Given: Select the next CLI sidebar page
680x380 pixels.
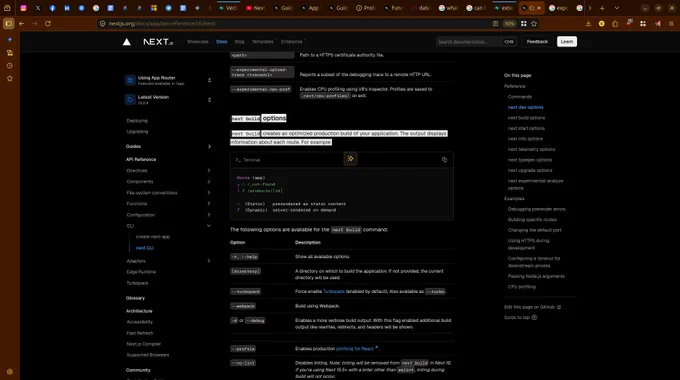Looking at the screenshot, I should (x=145, y=248).
